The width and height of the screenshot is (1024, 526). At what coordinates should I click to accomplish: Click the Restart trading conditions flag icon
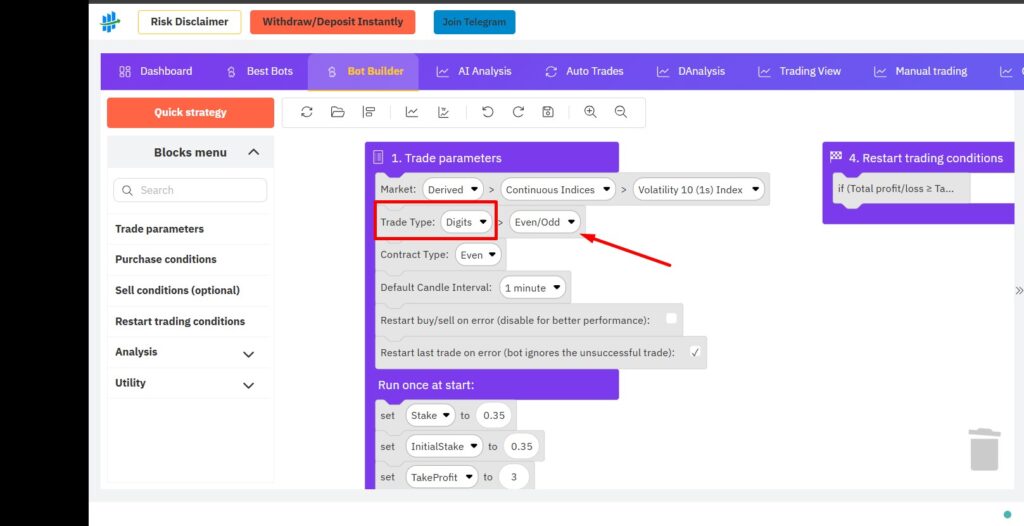[836, 157]
